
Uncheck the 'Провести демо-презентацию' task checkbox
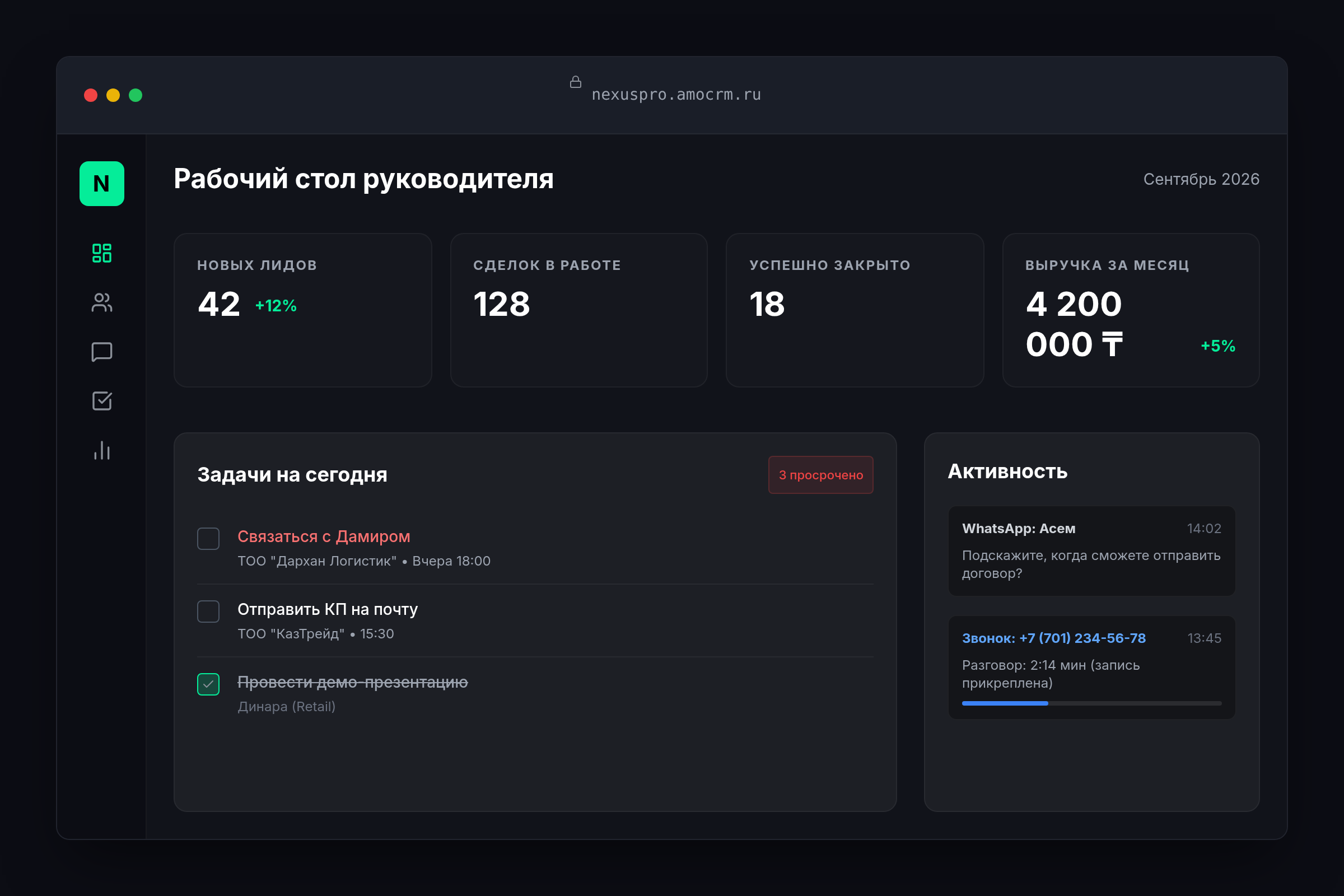pos(208,684)
